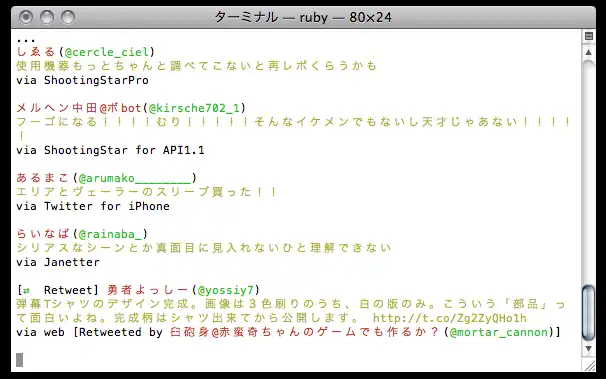
Task: Click the split pane icon above scrollbar
Action: pos(589,36)
